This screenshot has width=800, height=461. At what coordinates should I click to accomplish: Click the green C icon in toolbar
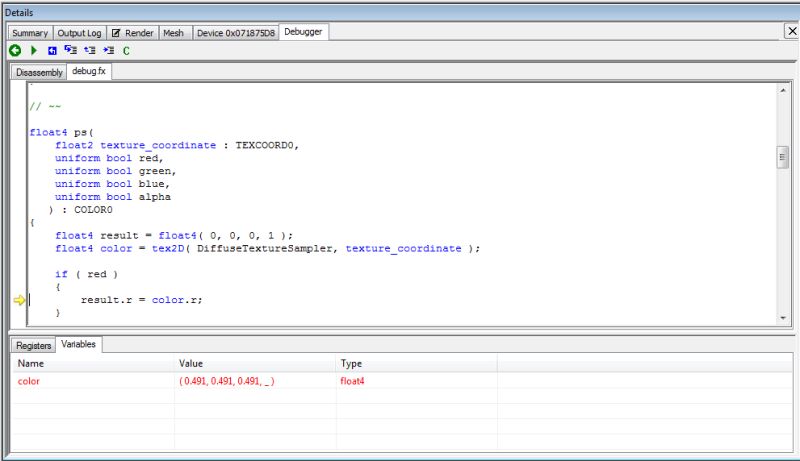[x=126, y=50]
